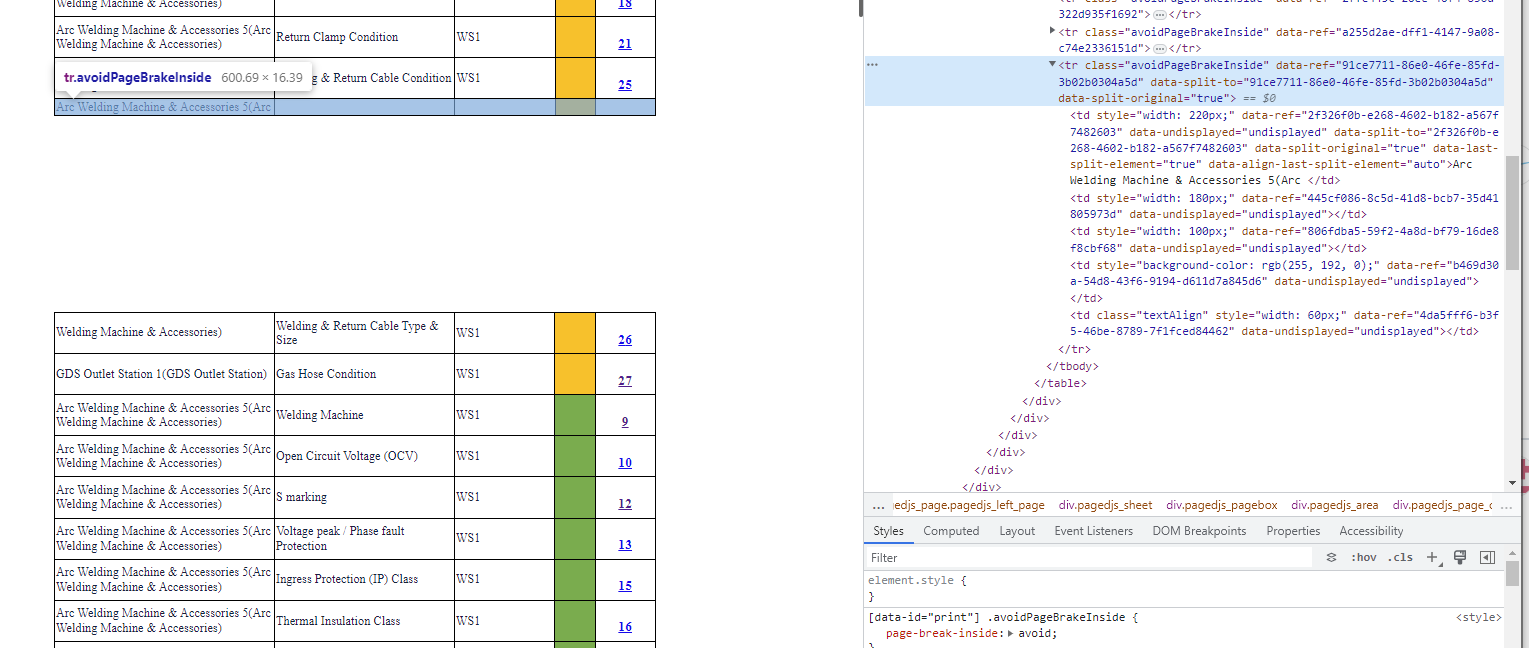Open the Layout tab

tap(1017, 531)
